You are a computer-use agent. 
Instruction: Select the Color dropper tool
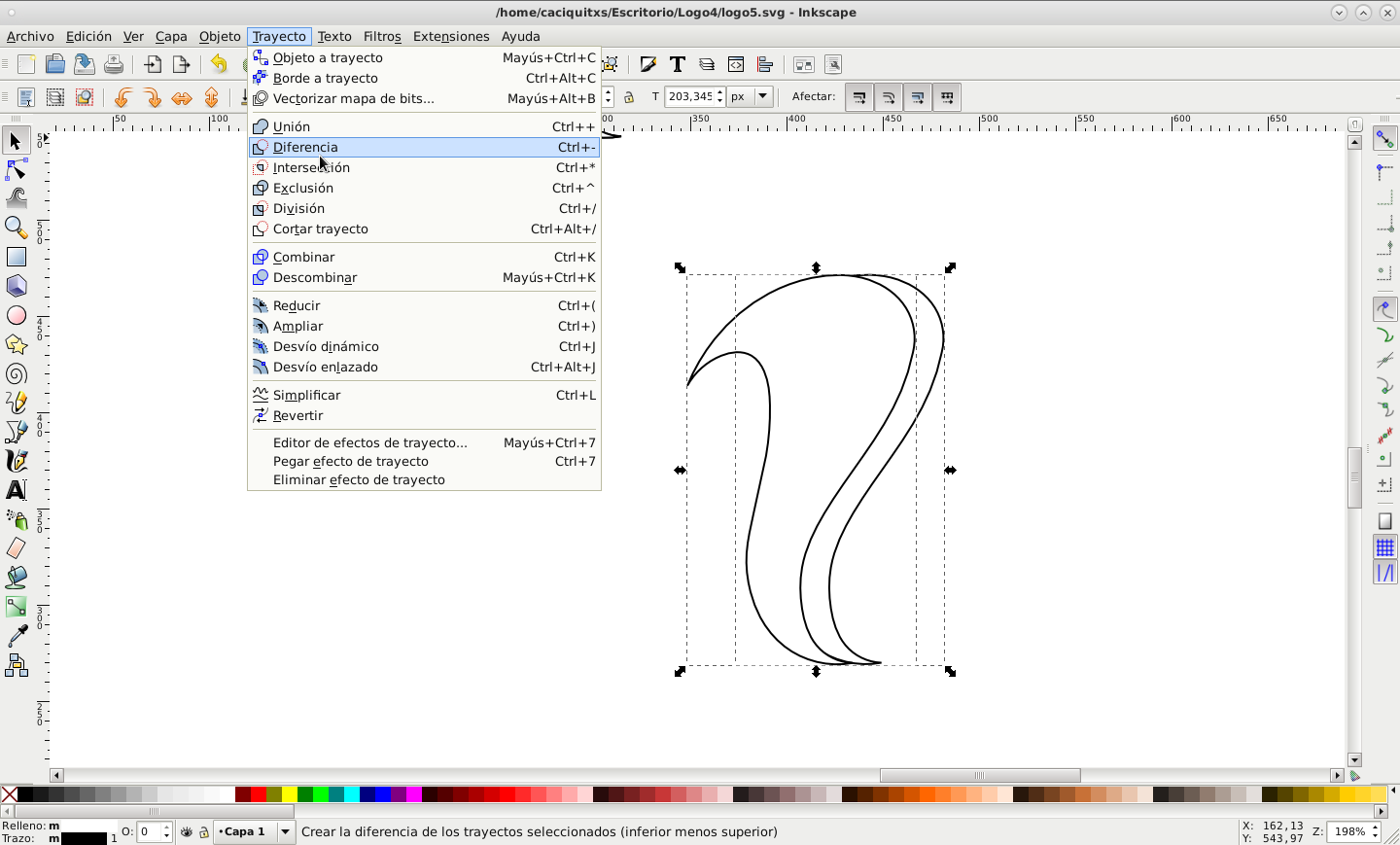pyautogui.click(x=17, y=637)
